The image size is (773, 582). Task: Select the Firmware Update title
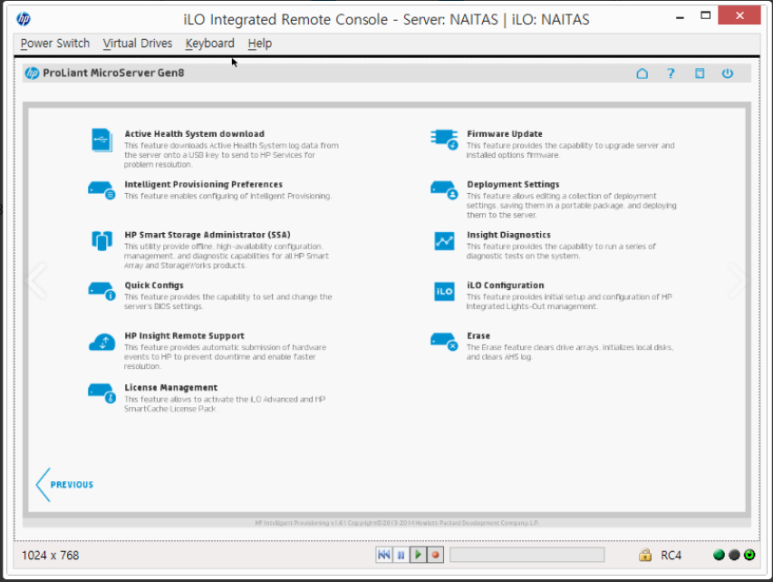[x=505, y=134]
